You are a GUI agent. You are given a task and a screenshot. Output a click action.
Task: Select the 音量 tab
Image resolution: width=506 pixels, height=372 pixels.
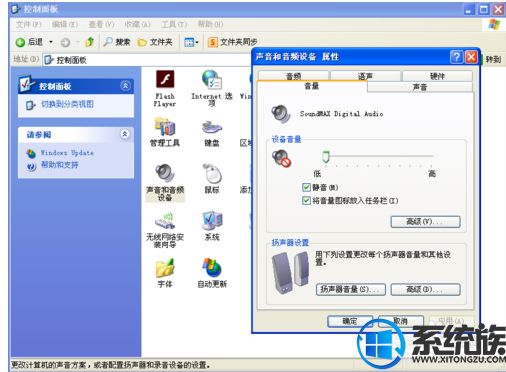click(312, 86)
